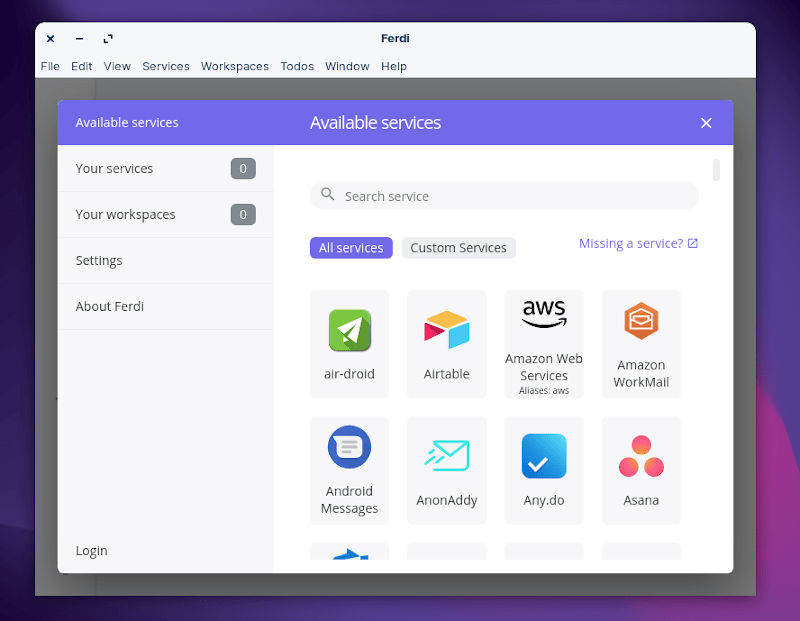Switch to the Custom Services tab

pyautogui.click(x=458, y=247)
